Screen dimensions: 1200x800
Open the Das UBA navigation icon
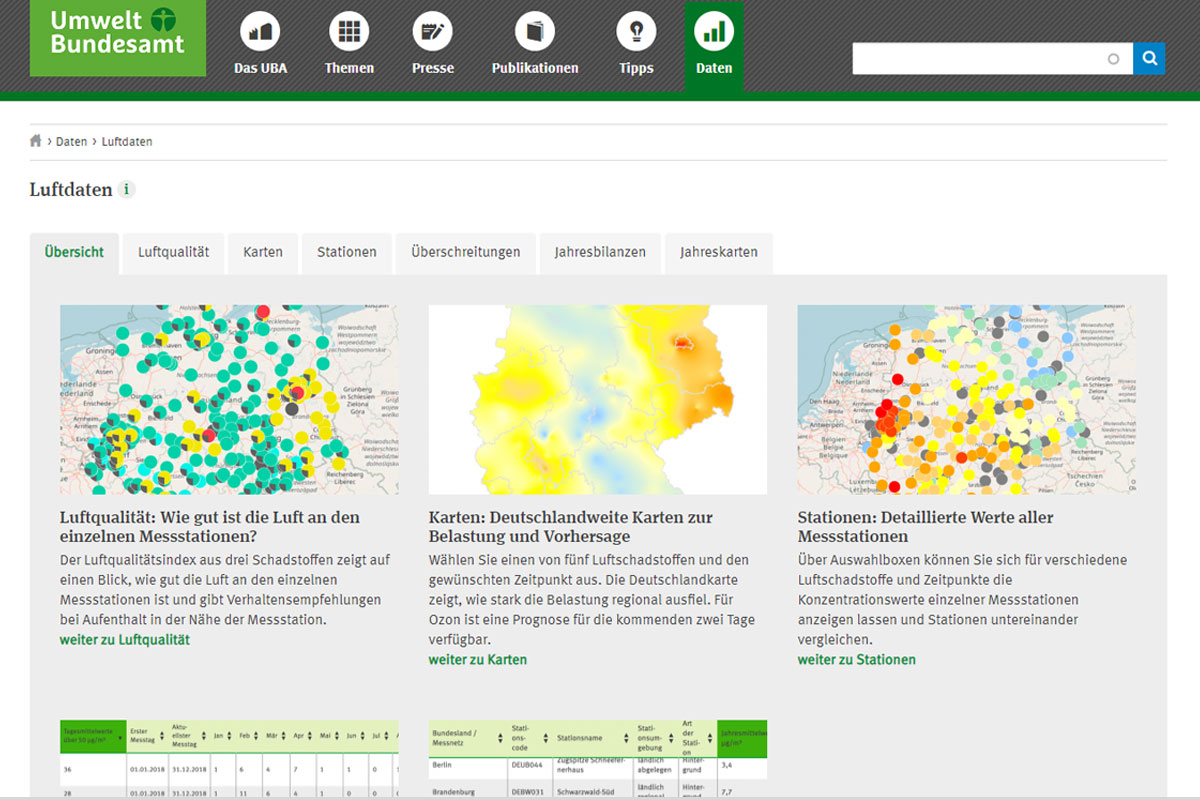[260, 33]
